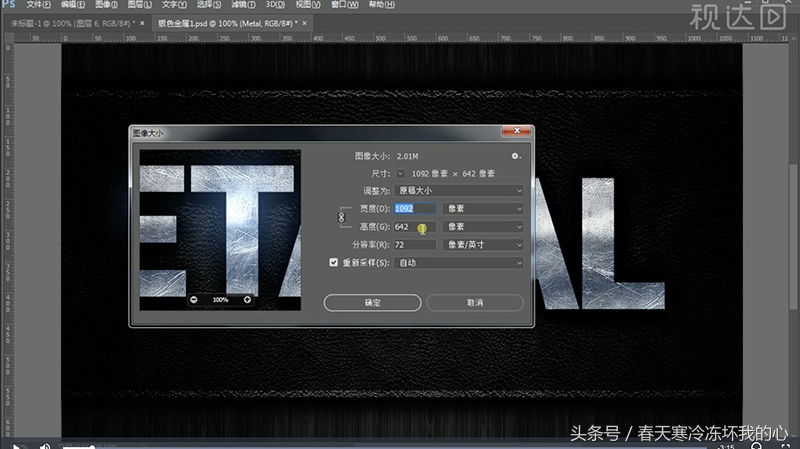
Task: Close the Image Size dialog with red X
Action: tap(517, 131)
